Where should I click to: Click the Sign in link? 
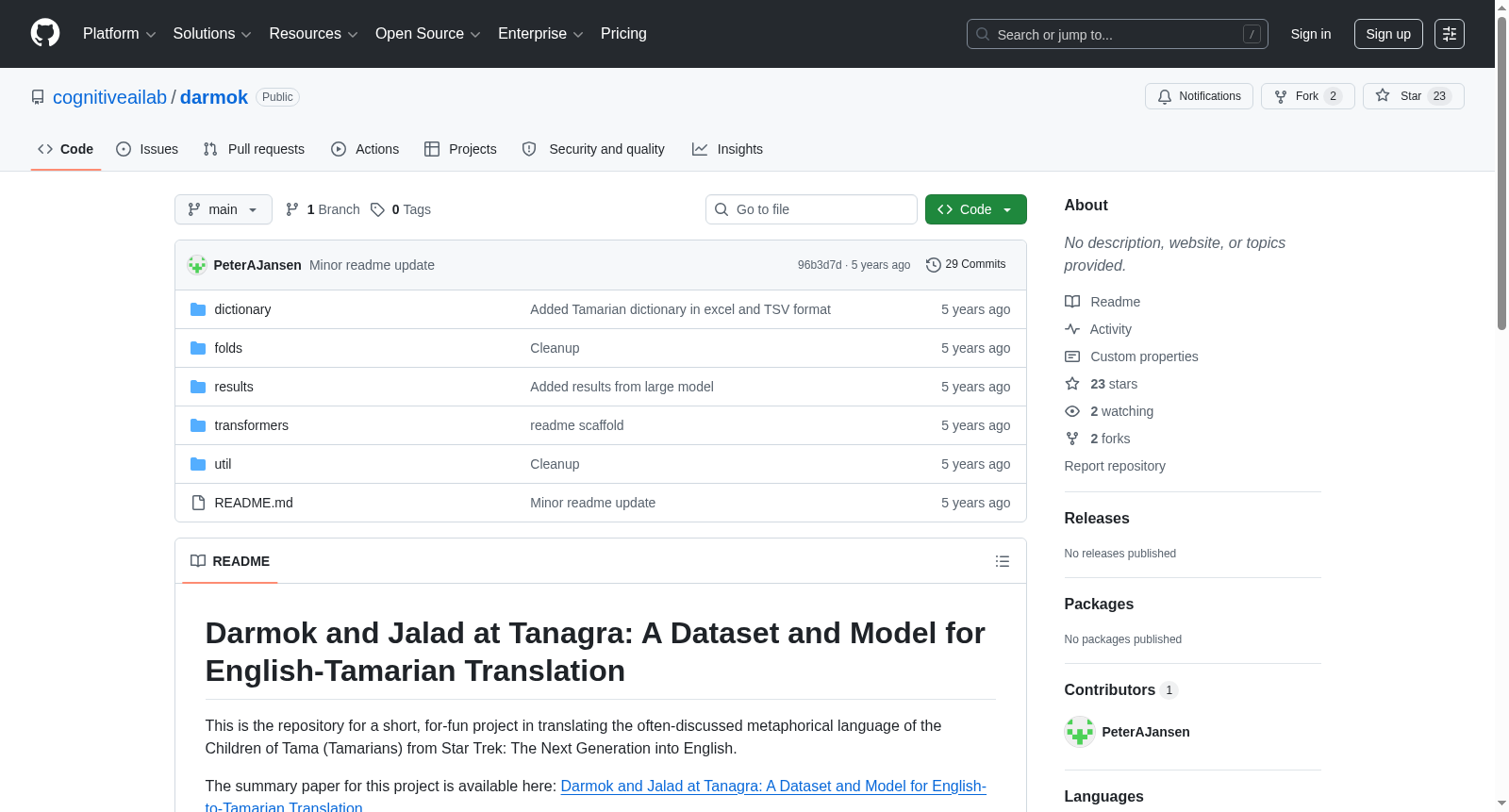click(x=1311, y=34)
